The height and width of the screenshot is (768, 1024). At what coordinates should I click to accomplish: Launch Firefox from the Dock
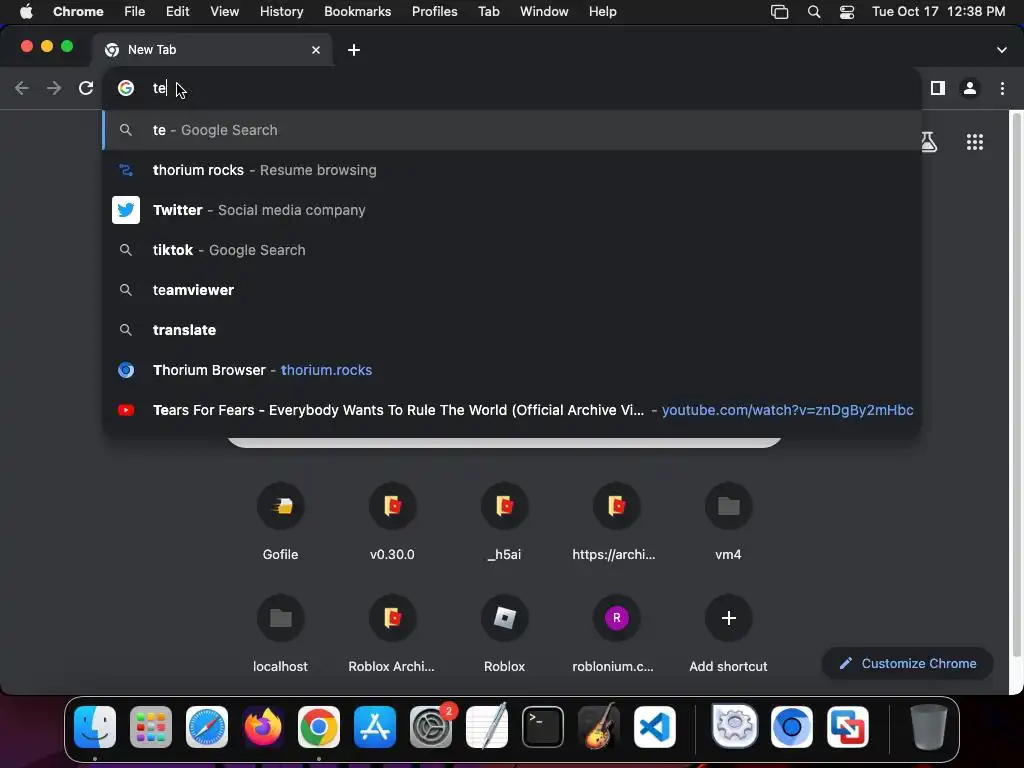coord(263,727)
